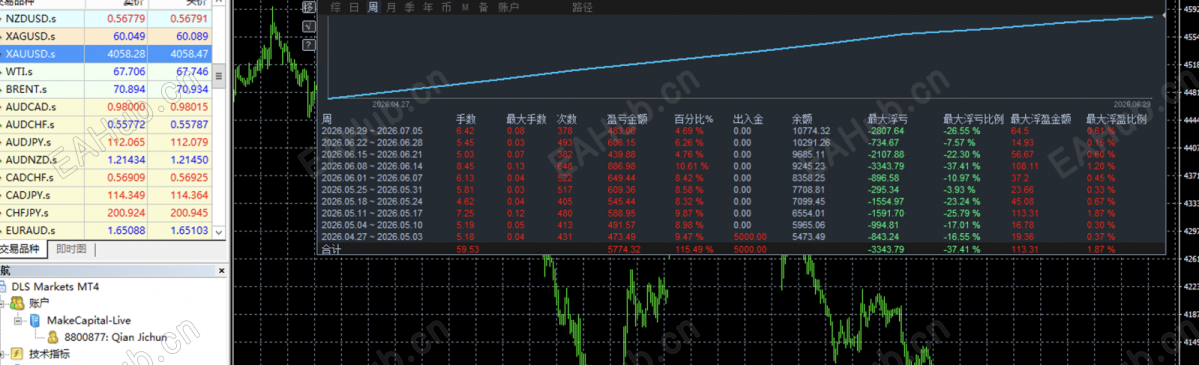The height and width of the screenshot is (365, 1199).
Task: Select the highlighted XAUUSD.s row
Action: 106,54
